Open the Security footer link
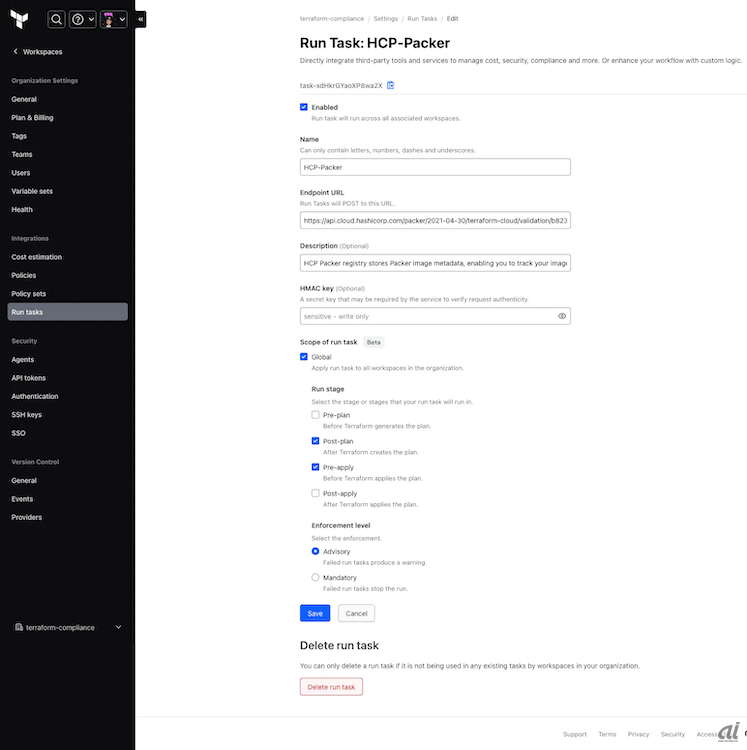Screen dimensions: 747x750 point(673,734)
